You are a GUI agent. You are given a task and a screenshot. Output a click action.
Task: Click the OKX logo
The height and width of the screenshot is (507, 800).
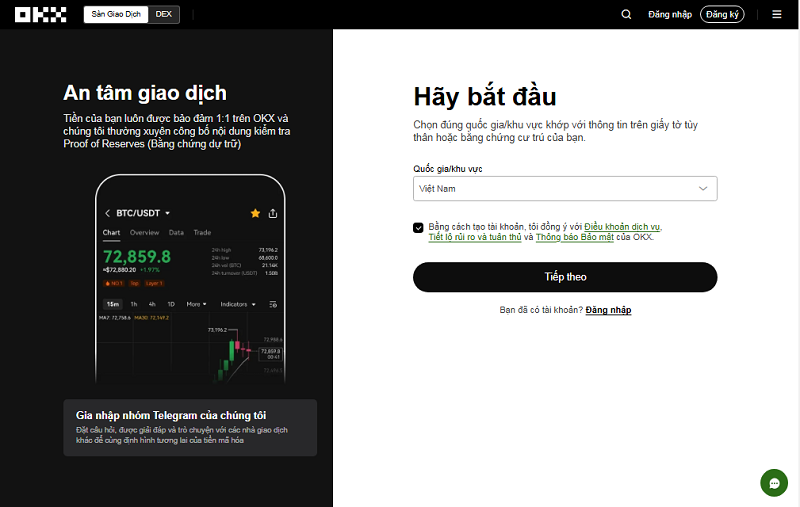[40, 14]
